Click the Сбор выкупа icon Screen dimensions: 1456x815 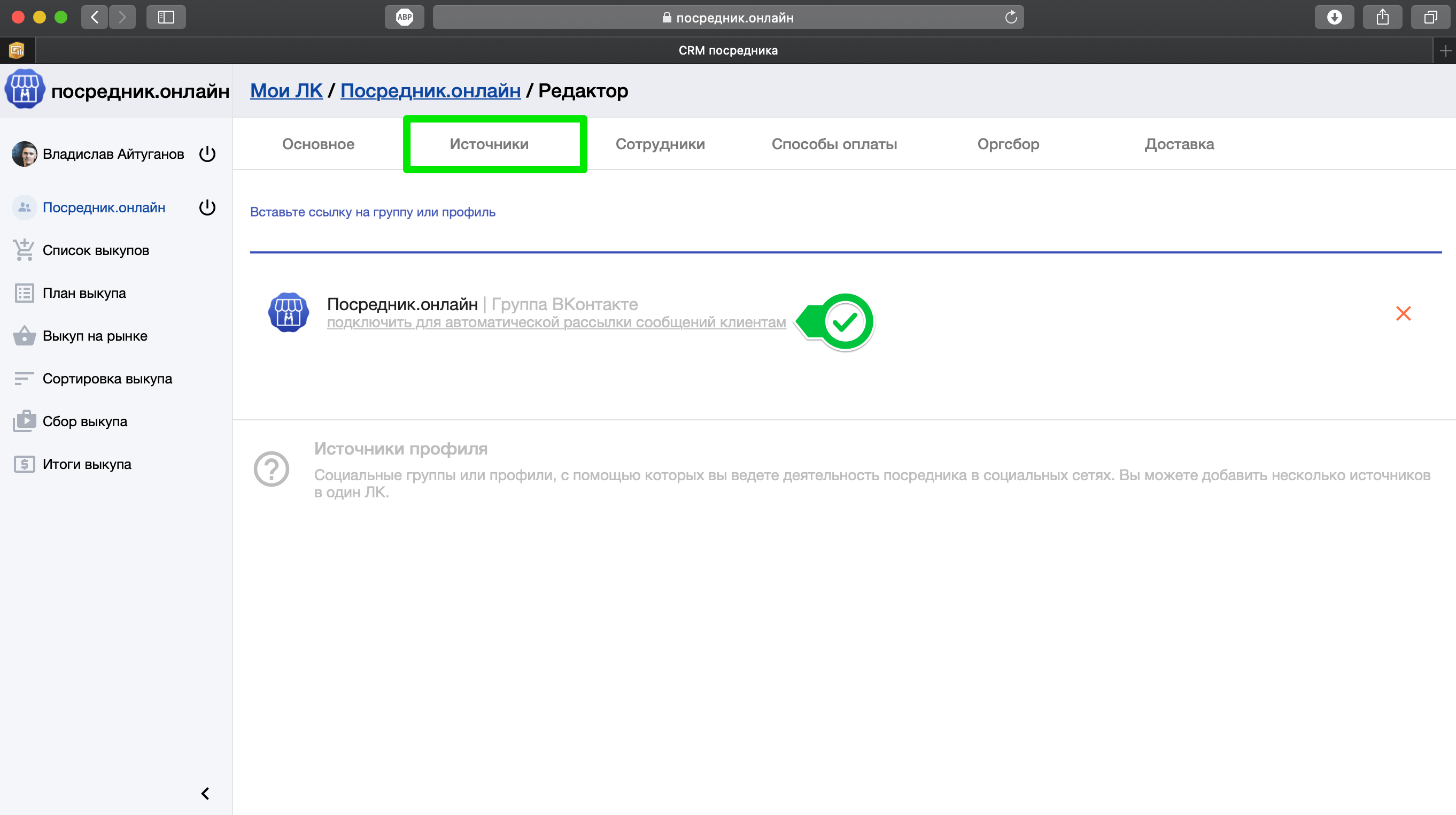(24, 421)
